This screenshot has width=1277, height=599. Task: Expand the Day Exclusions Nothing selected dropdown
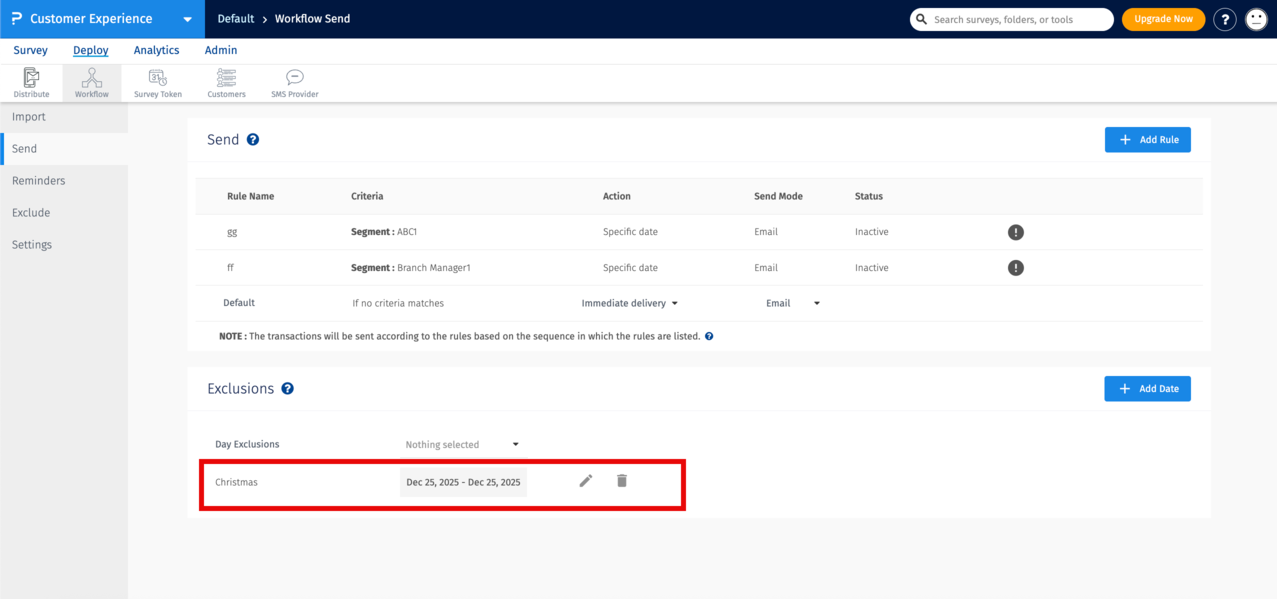point(462,444)
